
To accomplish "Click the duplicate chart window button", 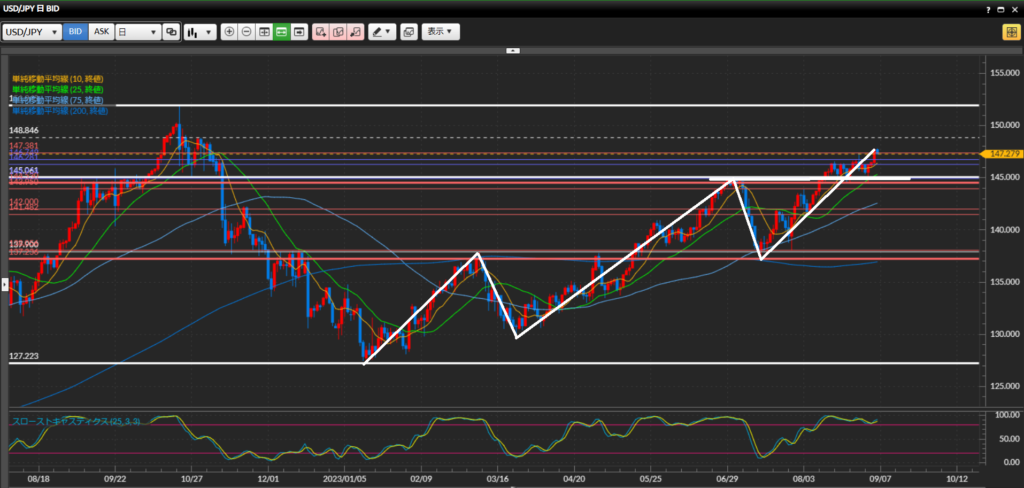I will pos(408,32).
